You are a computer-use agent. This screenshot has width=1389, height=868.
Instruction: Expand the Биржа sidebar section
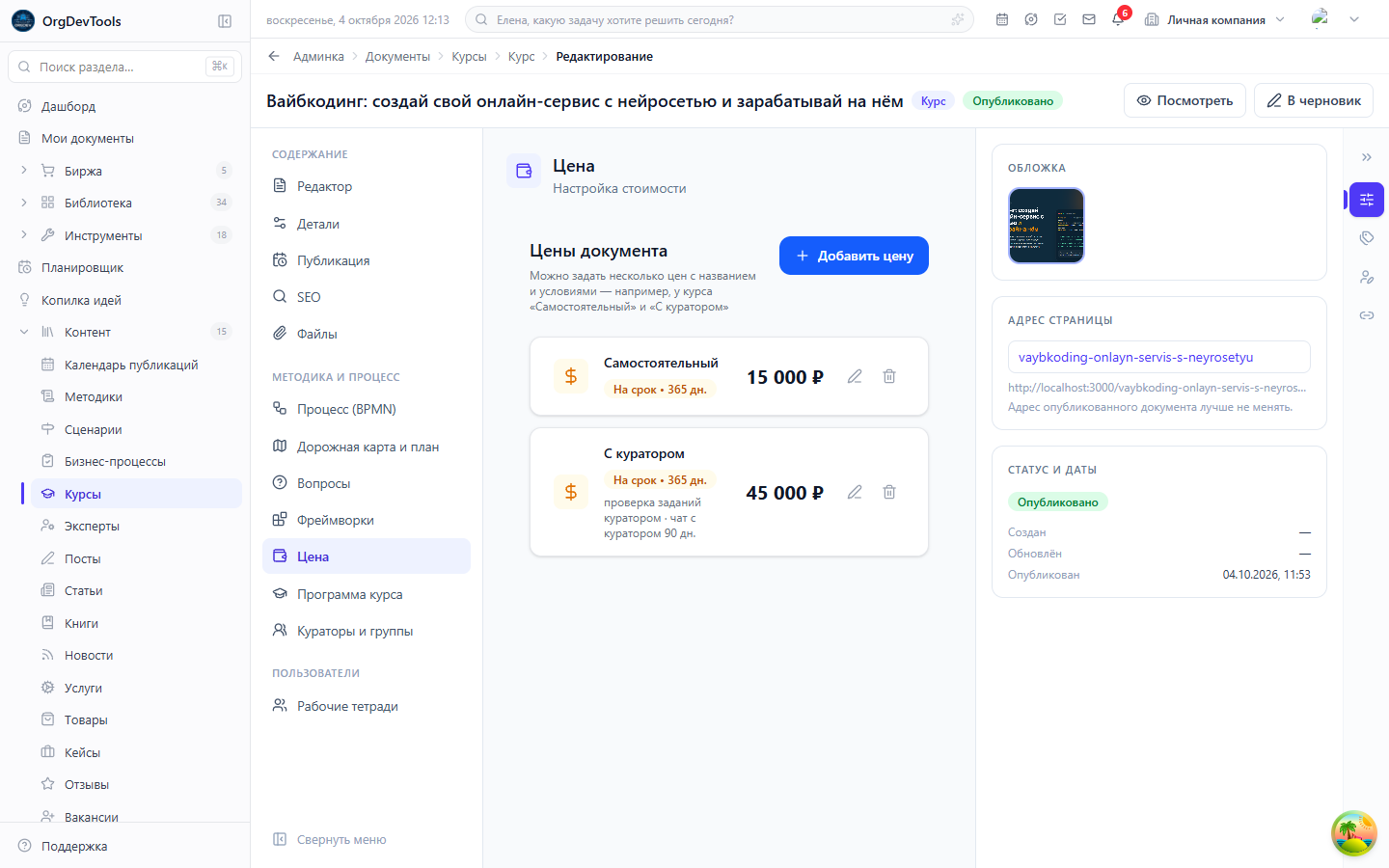[x=23, y=171]
